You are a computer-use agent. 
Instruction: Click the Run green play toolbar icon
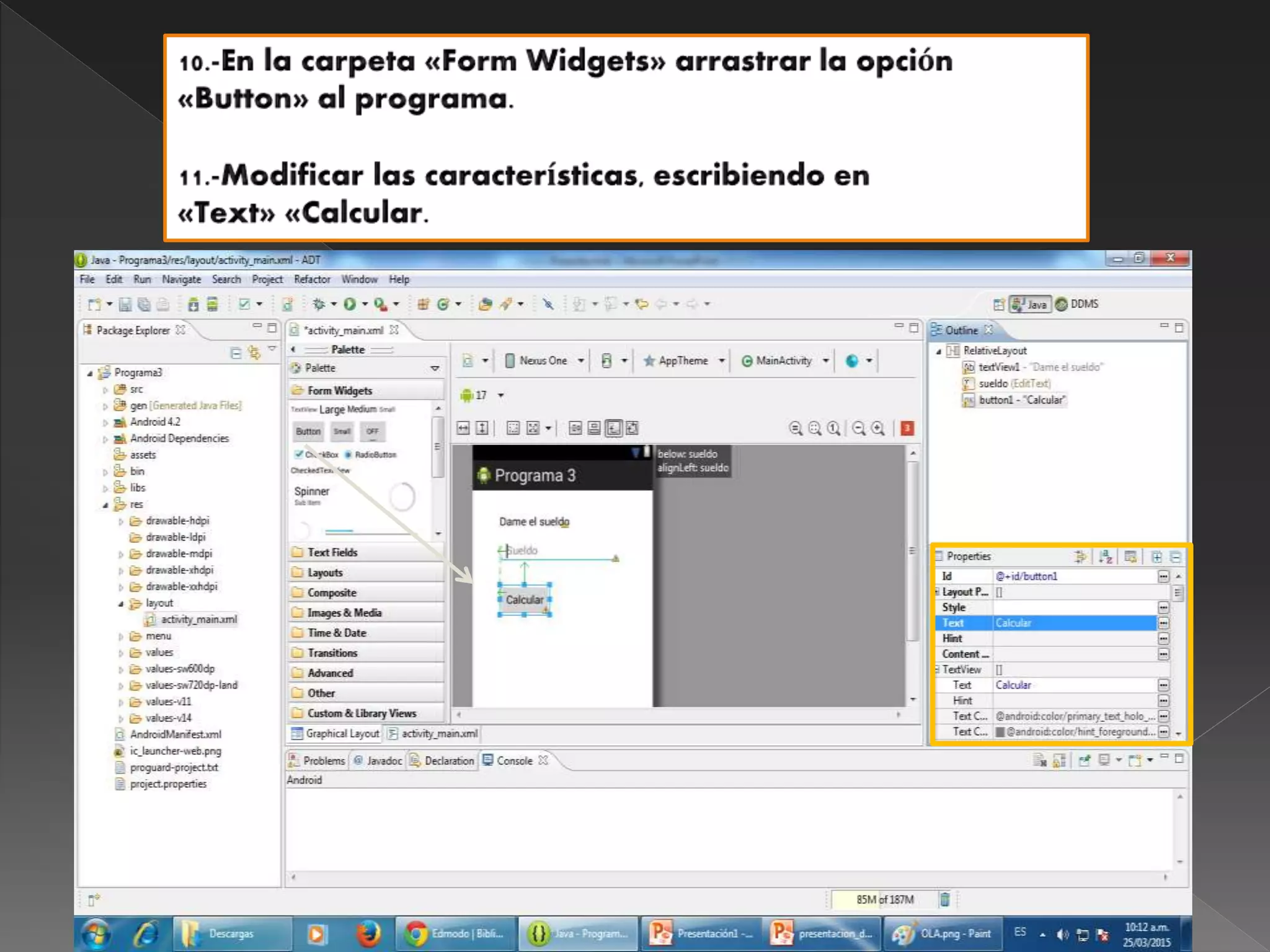click(350, 304)
